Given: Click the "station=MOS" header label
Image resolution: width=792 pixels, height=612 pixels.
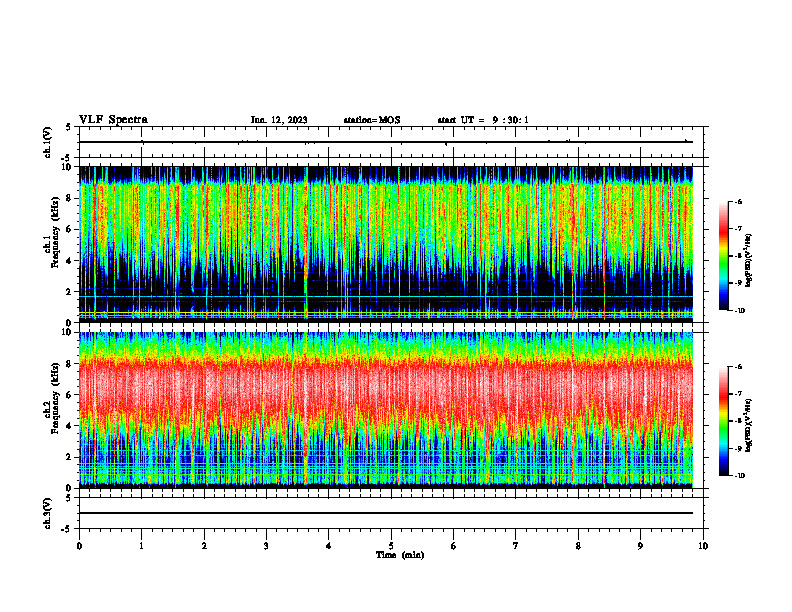Looking at the screenshot, I should coord(372,120).
